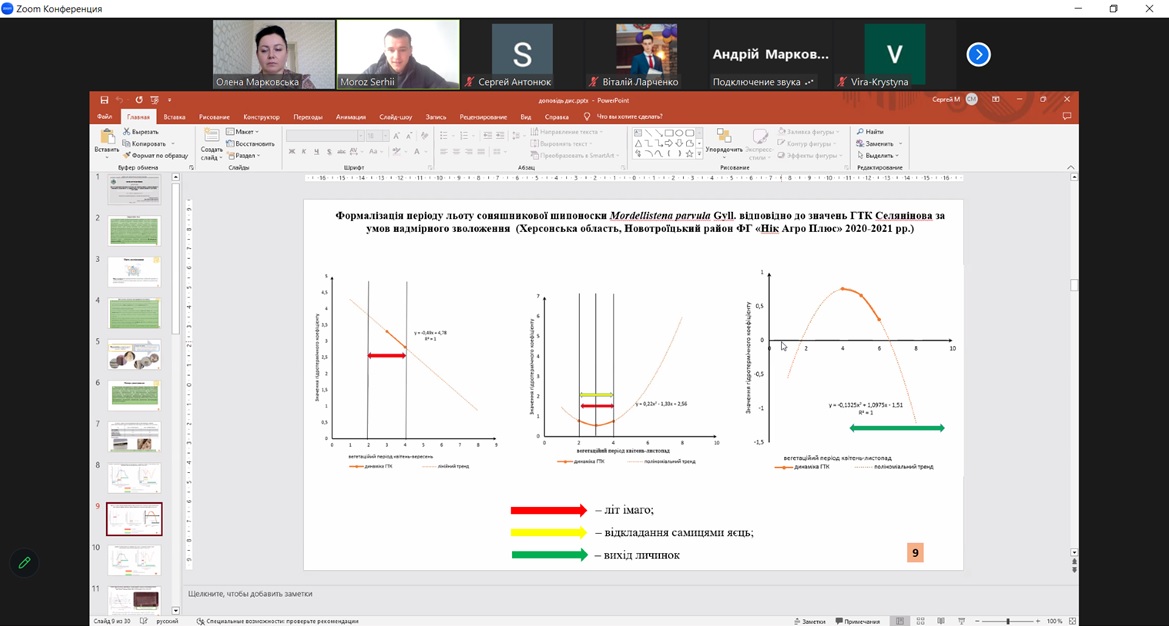Click zoom out minus on zoom slider
Screen dimensions: 1169x626
[x=977, y=621]
